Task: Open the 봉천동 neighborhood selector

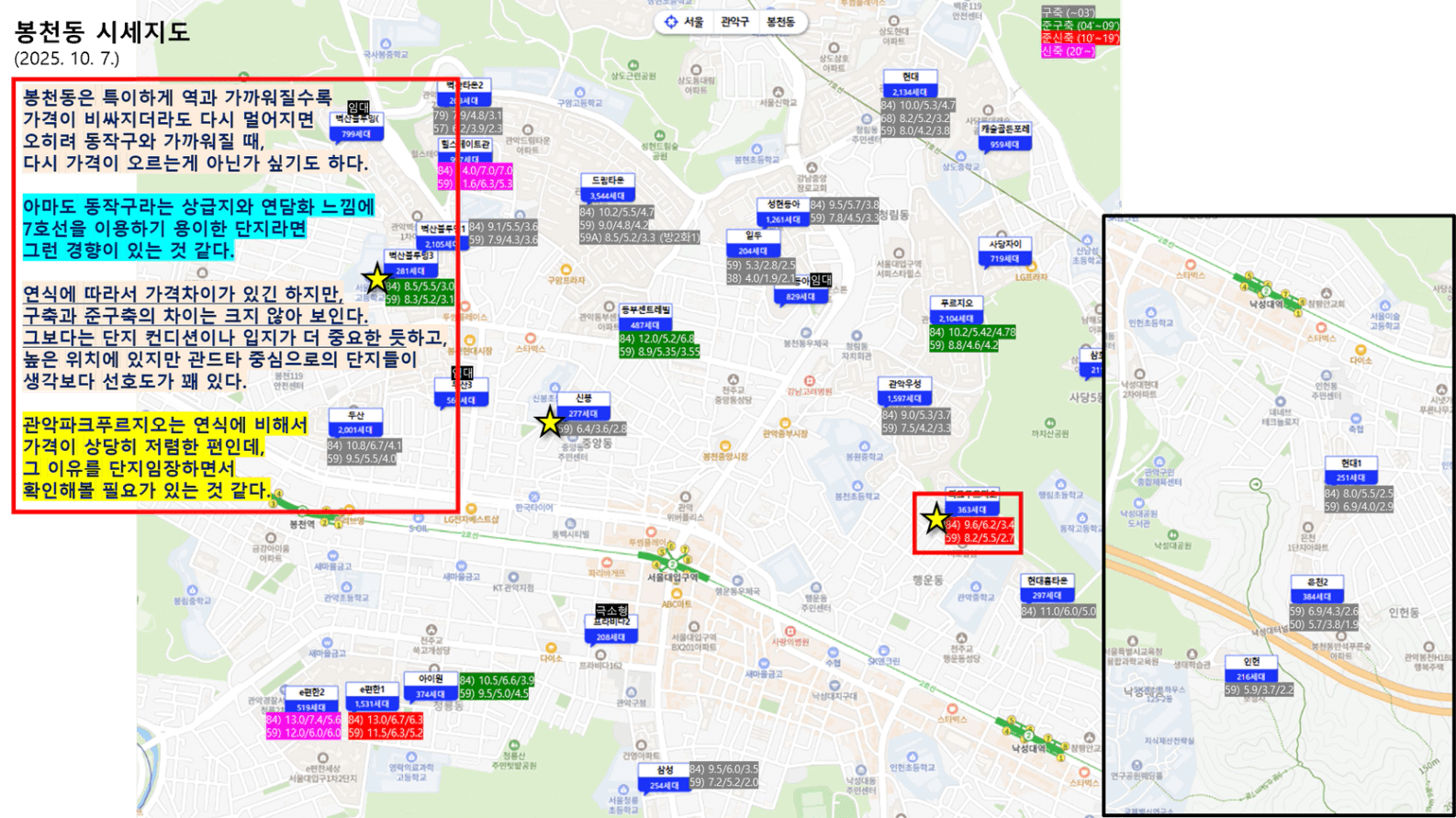Action: [780, 22]
